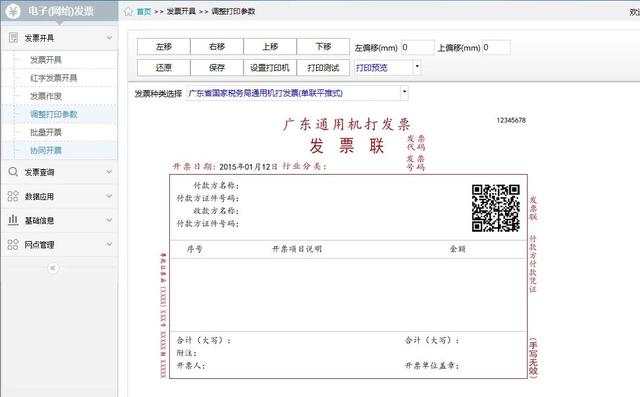
Task: Open 红字发票开具 submenu item
Action: click(53, 78)
